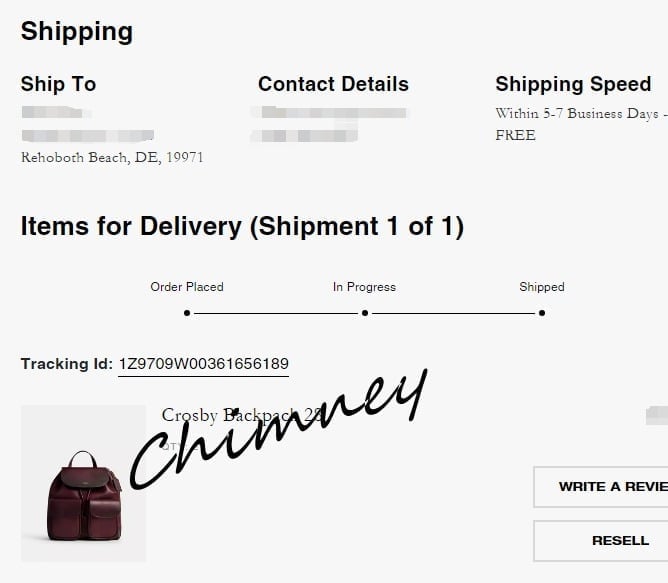The height and width of the screenshot is (583, 668).
Task: Click the Contact Details heading
Action: tap(333, 84)
